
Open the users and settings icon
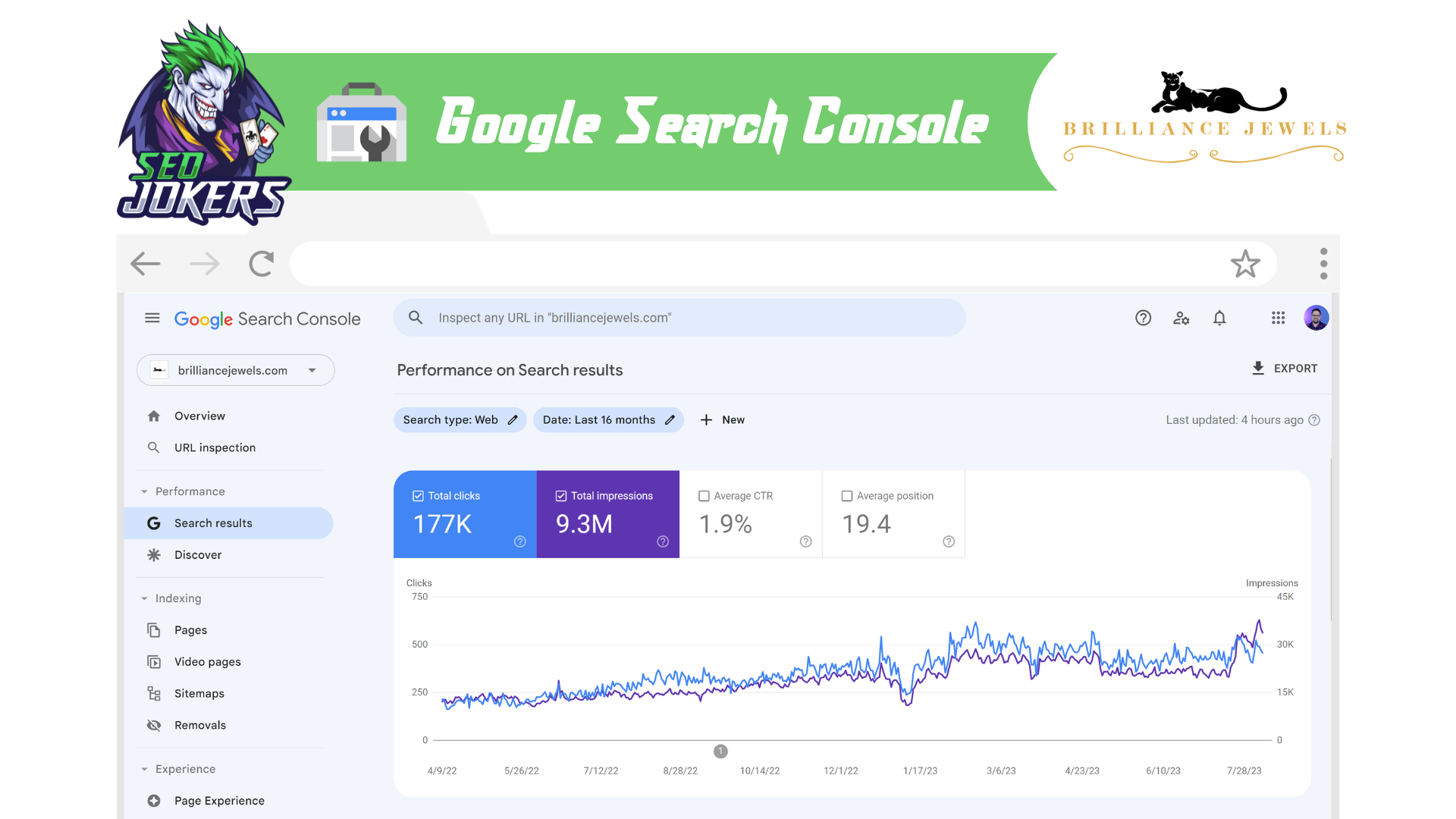pos(1181,318)
